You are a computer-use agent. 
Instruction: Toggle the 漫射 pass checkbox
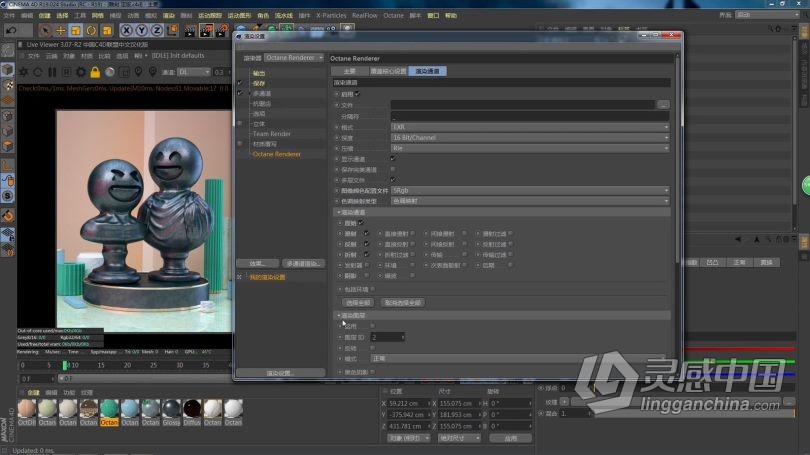click(366, 233)
